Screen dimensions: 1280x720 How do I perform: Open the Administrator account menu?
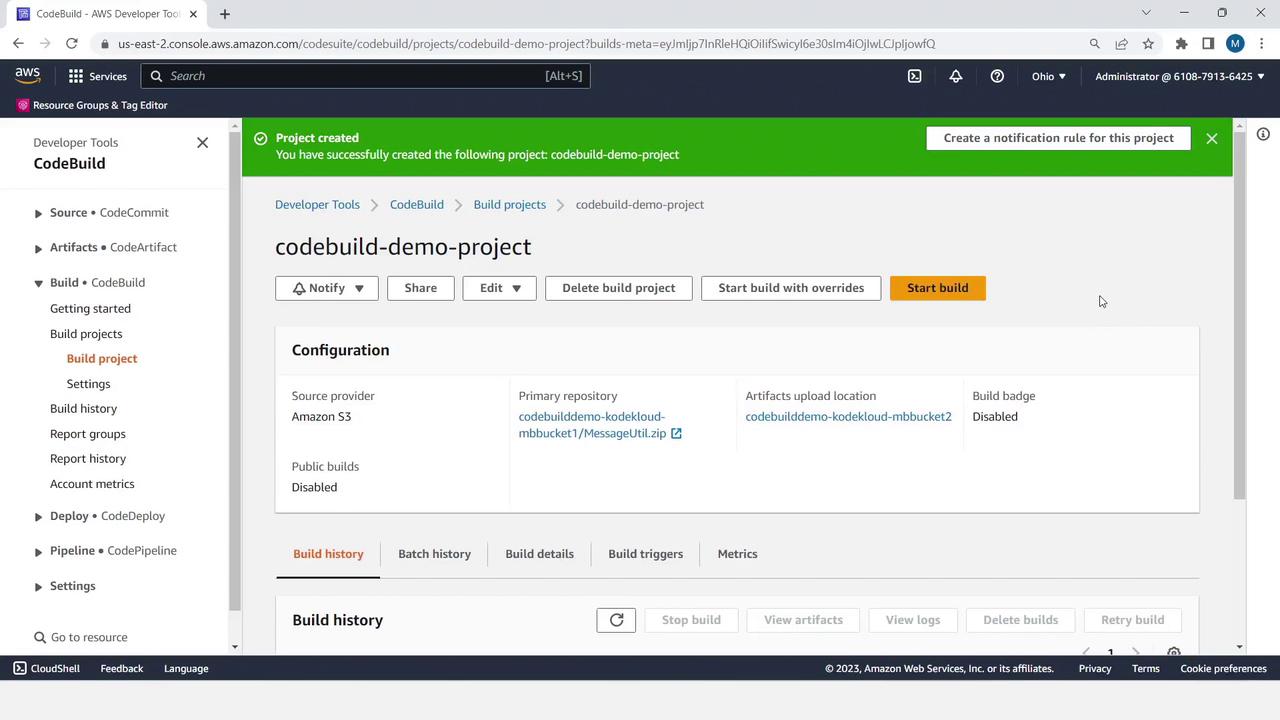point(1180,76)
